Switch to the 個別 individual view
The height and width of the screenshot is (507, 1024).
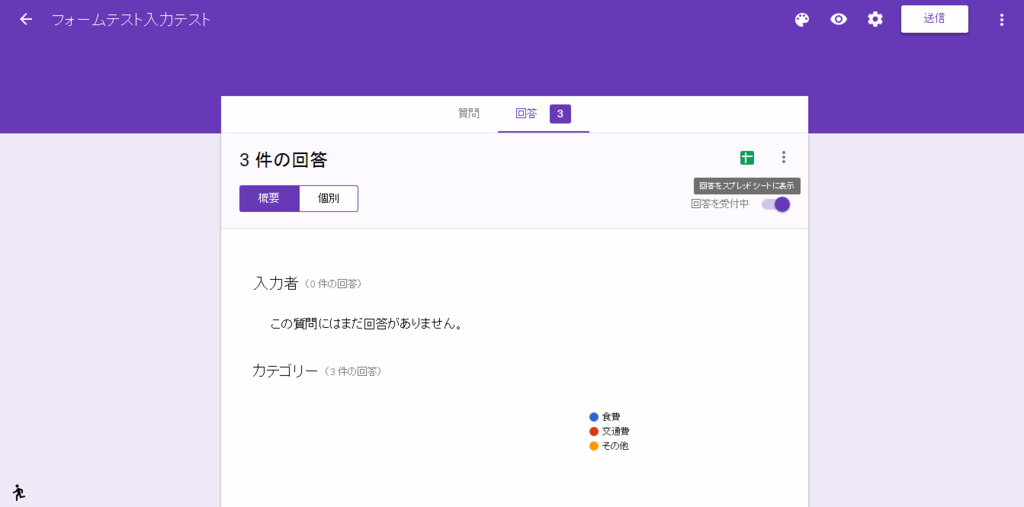(328, 199)
